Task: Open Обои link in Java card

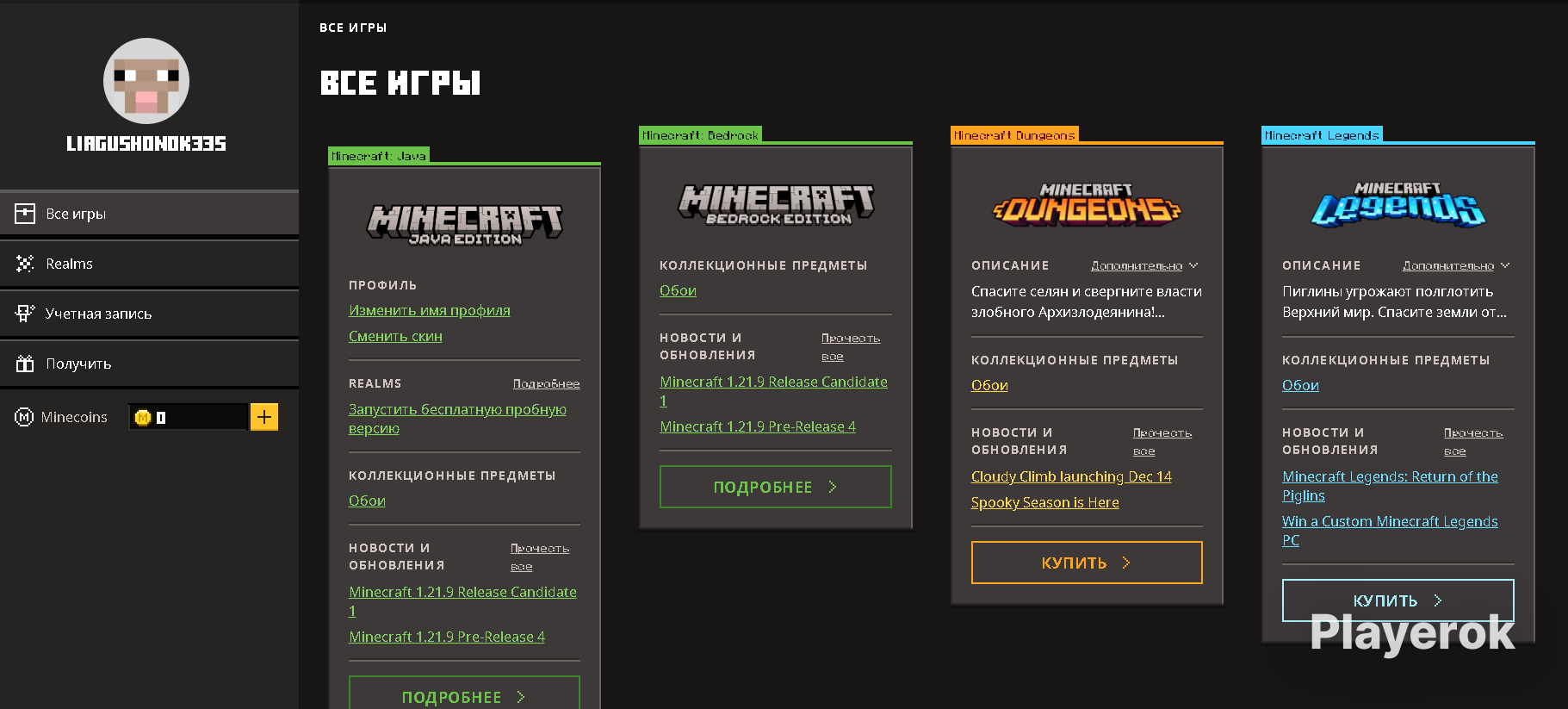Action: (367, 501)
